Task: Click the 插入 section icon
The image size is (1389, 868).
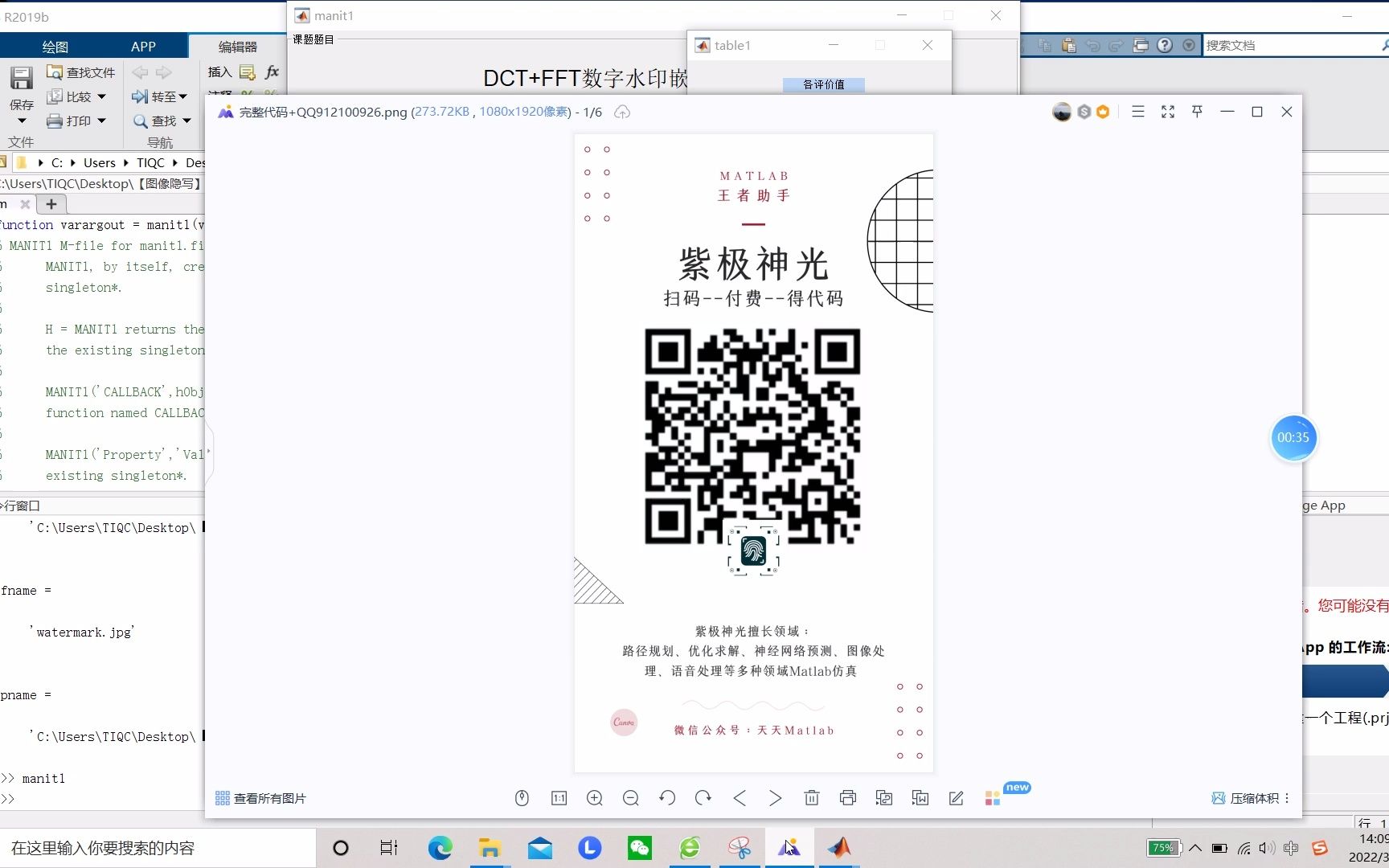Action: coord(248,72)
